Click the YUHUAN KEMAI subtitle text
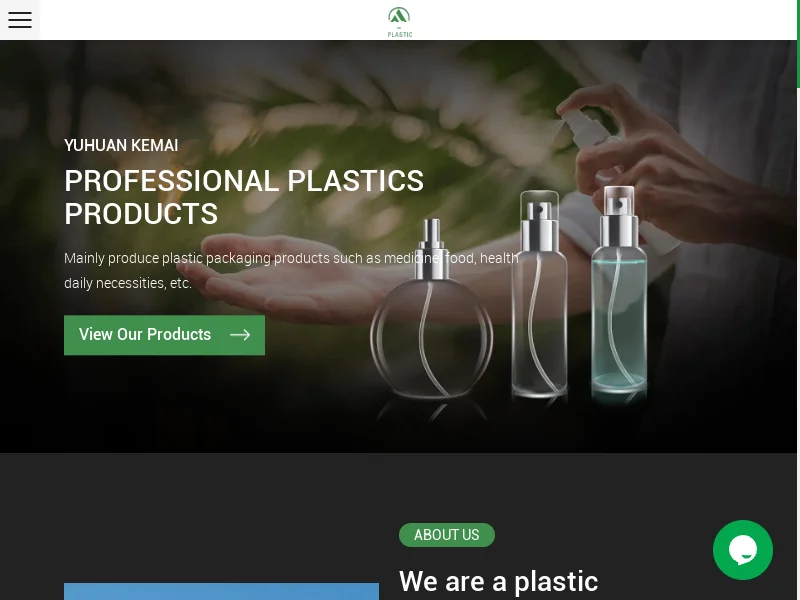Image resolution: width=800 pixels, height=600 pixels. [x=121, y=145]
